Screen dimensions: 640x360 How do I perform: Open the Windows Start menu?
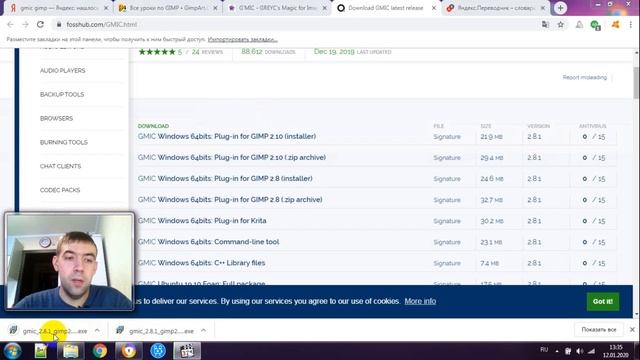[x=13, y=351]
